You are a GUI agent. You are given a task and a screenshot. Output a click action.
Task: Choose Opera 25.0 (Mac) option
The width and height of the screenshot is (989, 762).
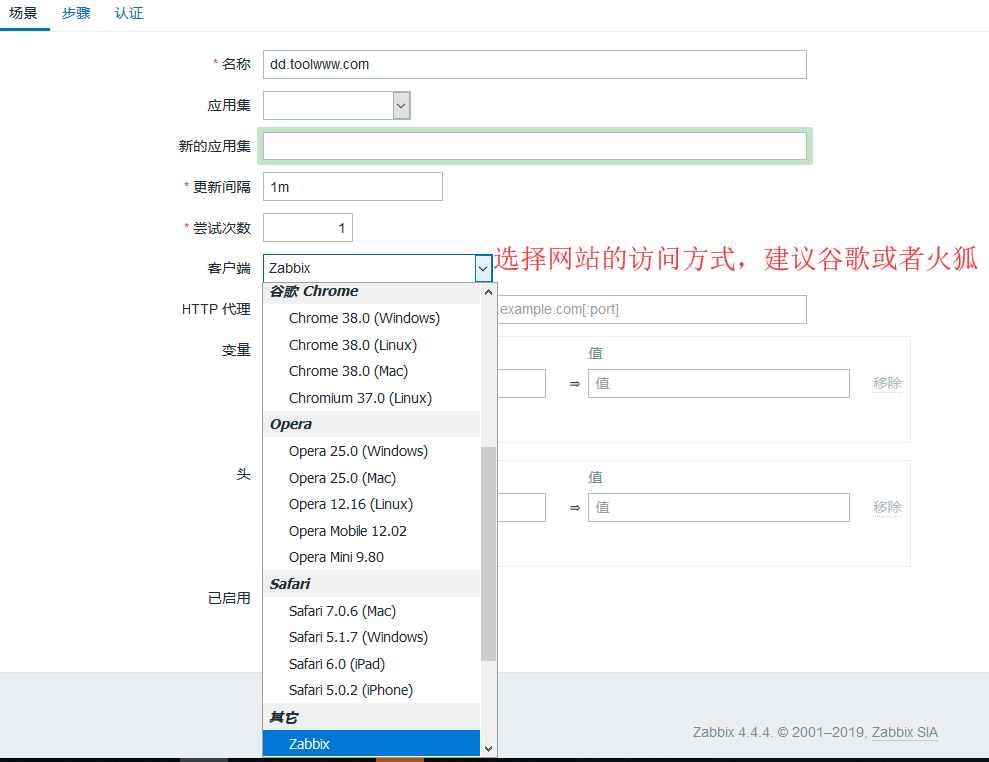pyautogui.click(x=371, y=478)
